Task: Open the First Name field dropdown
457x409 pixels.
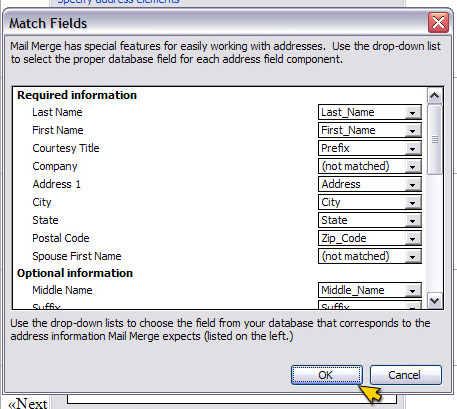Action: pyautogui.click(x=412, y=131)
